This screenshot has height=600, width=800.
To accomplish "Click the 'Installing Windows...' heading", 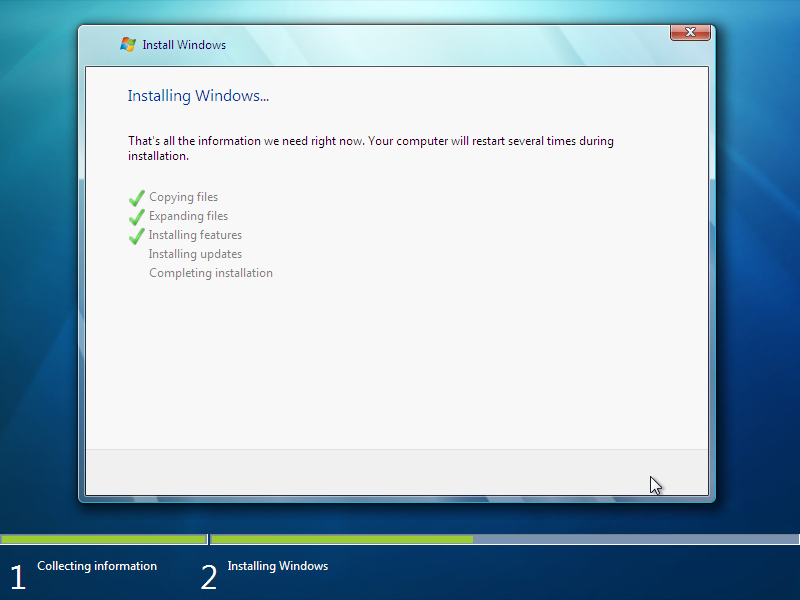I will (x=198, y=95).
